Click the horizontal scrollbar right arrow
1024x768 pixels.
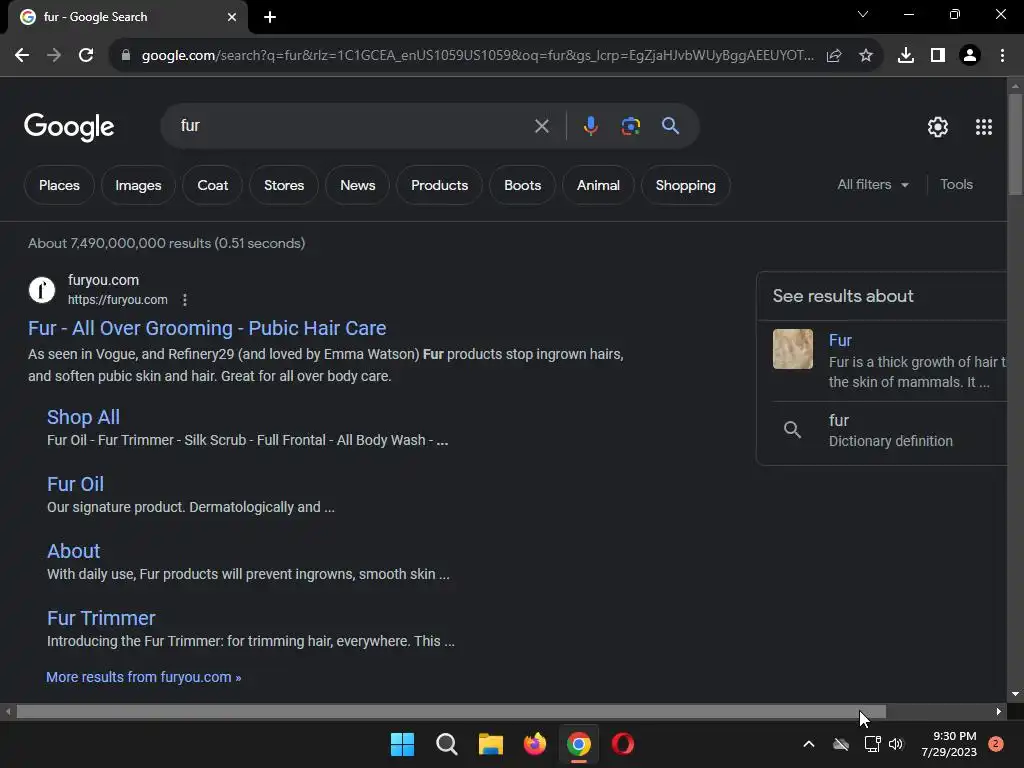(999, 711)
